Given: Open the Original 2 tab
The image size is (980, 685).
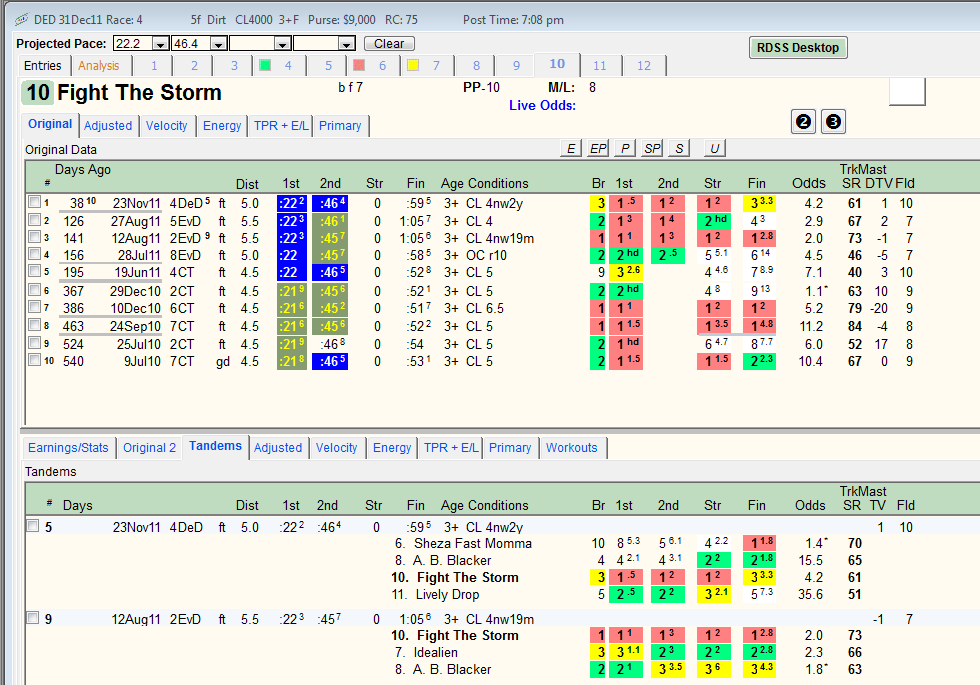Looking at the screenshot, I should 149,448.
